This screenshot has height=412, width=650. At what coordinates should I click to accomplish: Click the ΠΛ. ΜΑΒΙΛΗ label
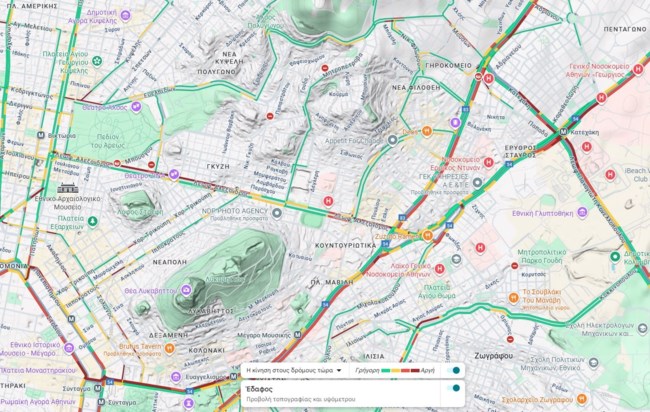pos(332,282)
